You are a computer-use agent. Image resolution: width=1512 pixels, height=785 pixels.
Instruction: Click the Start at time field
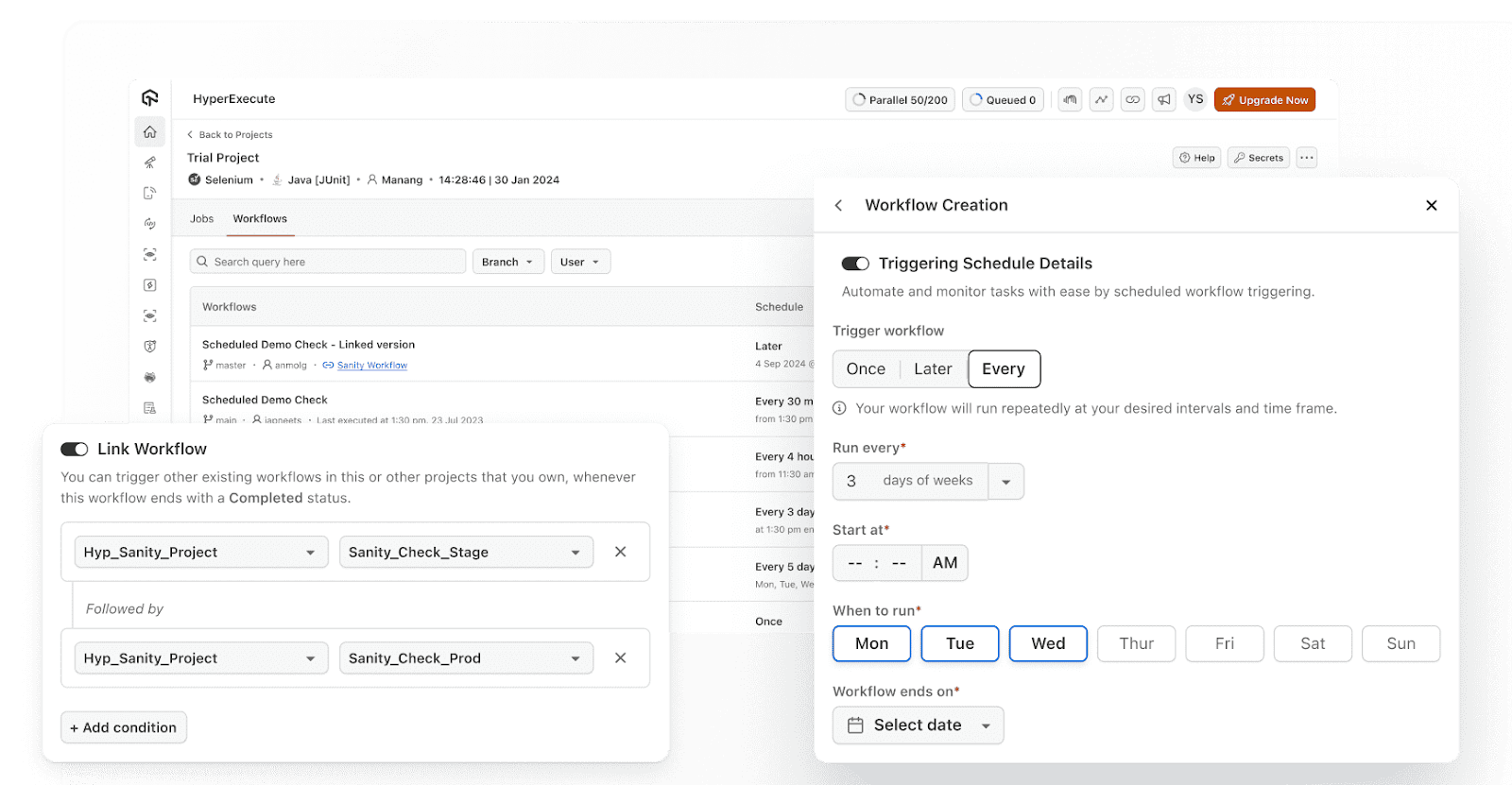coord(877,563)
